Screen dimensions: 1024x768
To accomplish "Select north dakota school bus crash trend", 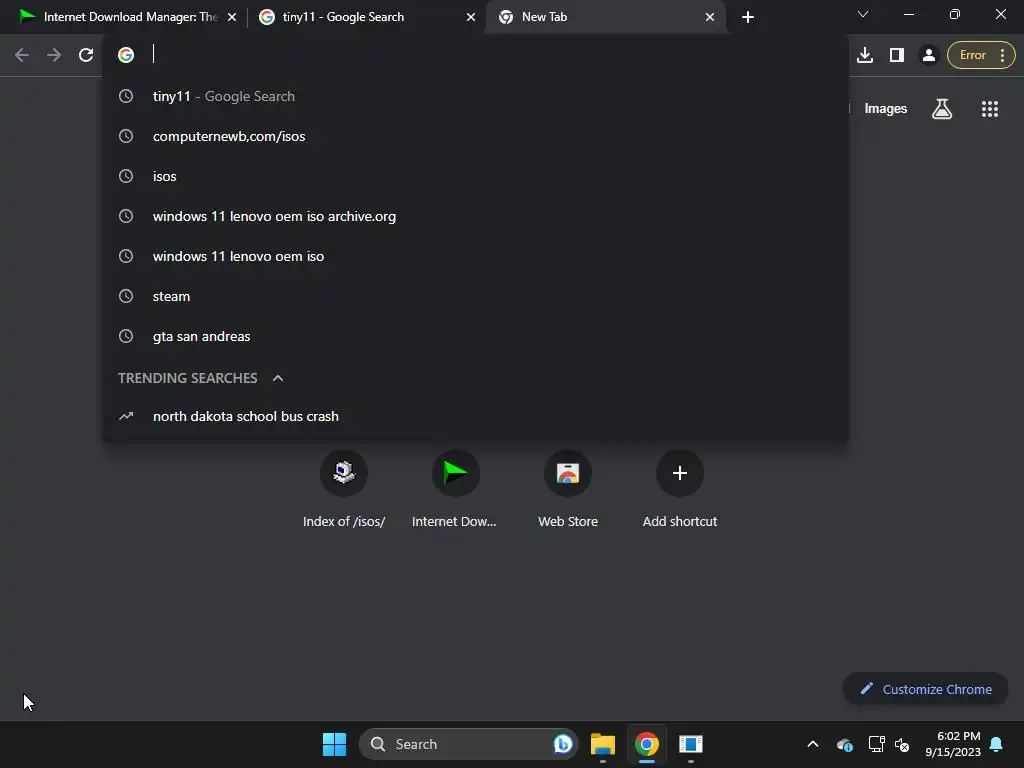I will [x=475, y=416].
